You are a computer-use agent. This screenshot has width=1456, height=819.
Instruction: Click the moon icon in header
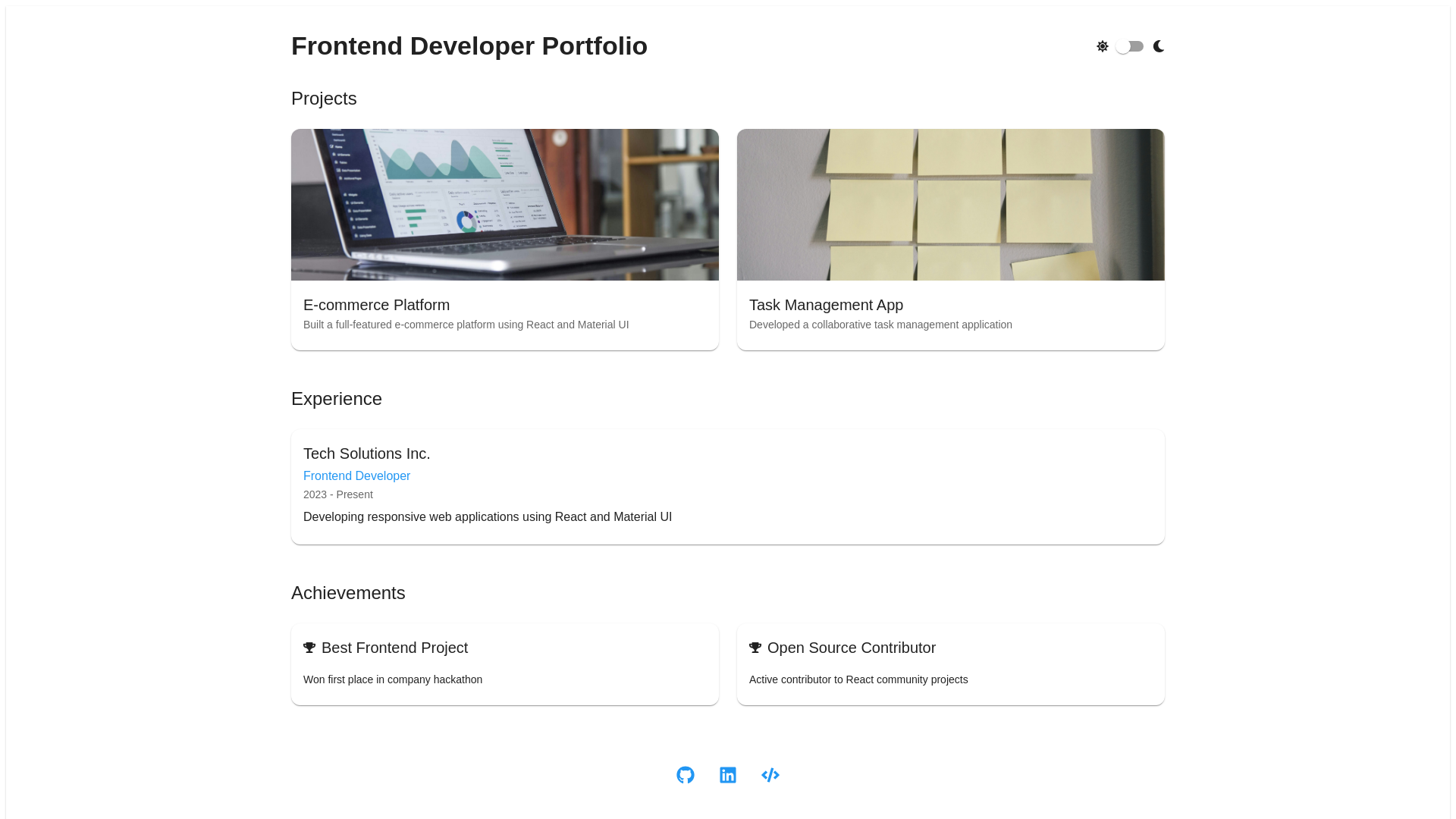coord(1159,46)
